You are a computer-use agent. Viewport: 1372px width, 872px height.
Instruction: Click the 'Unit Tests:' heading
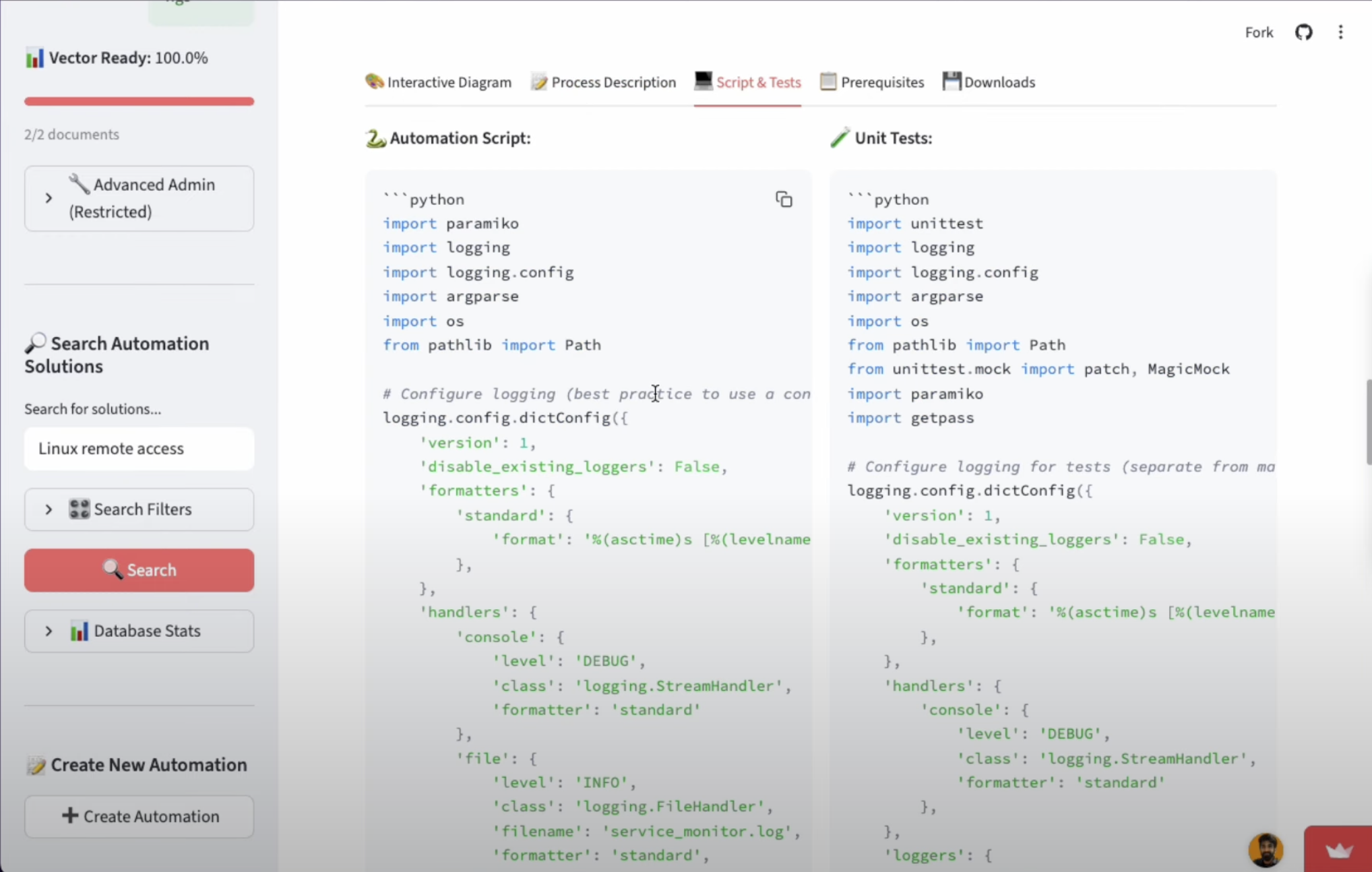(x=894, y=138)
